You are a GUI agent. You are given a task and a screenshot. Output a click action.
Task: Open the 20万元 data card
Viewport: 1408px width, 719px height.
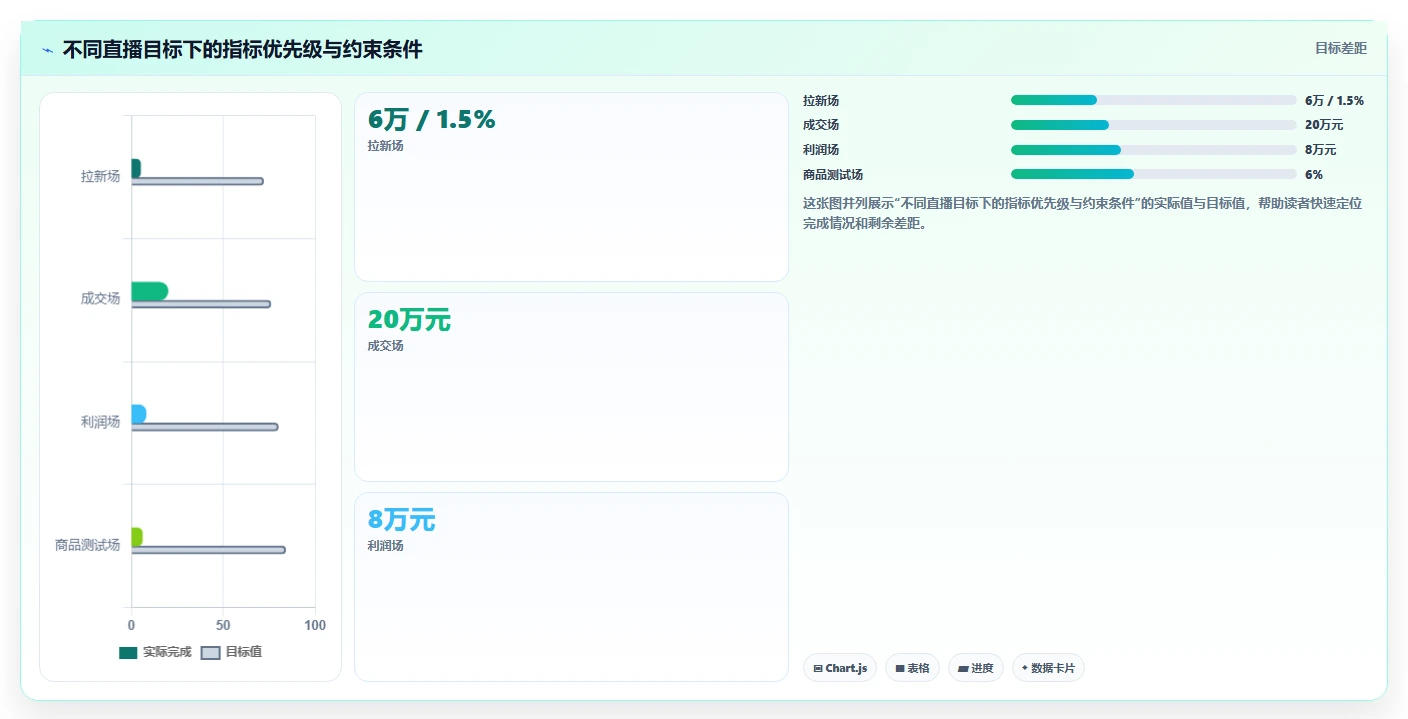tap(571, 387)
